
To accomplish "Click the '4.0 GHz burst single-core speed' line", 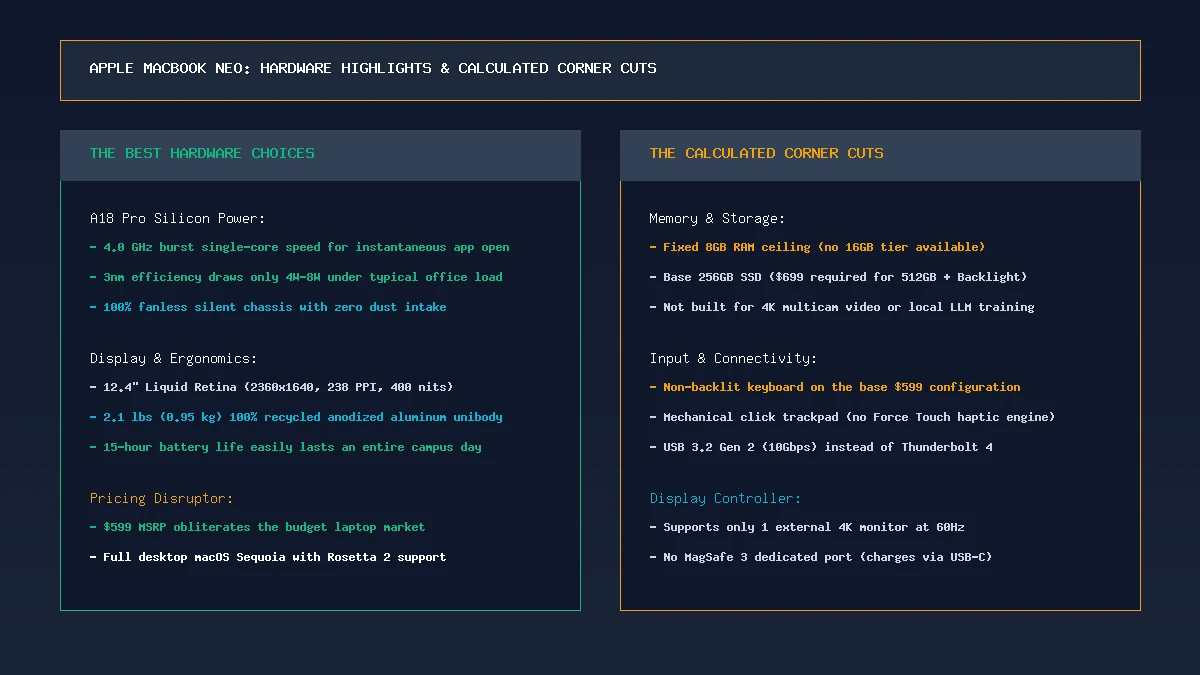I will pos(299,247).
